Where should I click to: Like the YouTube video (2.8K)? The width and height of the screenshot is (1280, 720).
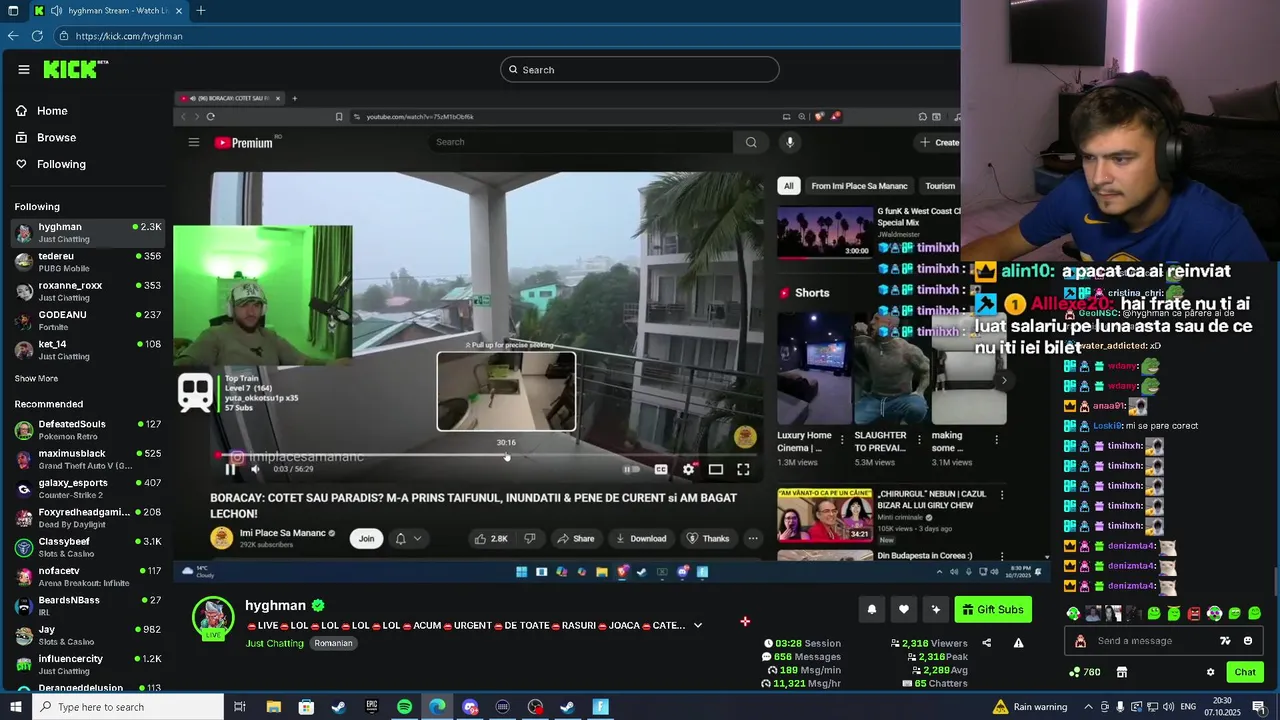click(x=491, y=538)
